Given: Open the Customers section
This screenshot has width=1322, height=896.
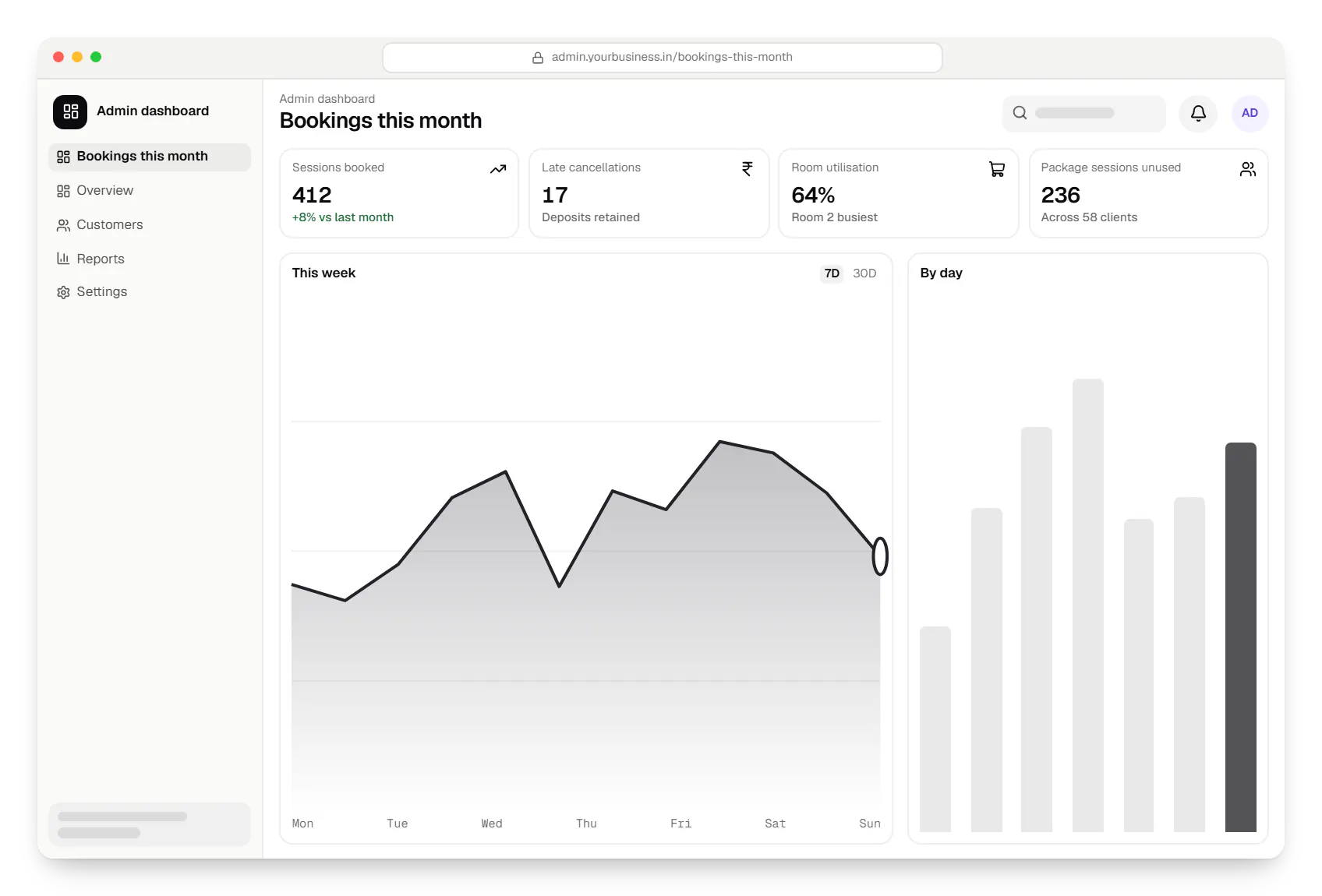Looking at the screenshot, I should [150, 225].
